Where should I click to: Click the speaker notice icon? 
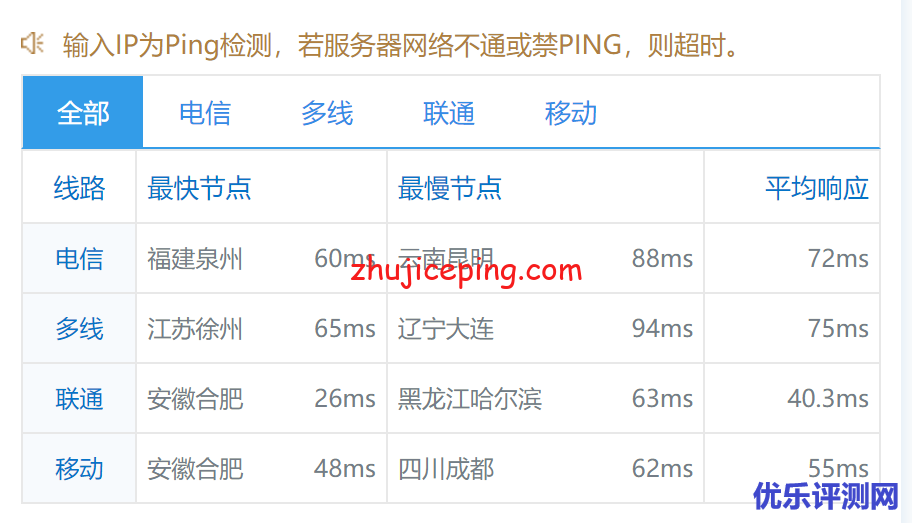coord(32,44)
